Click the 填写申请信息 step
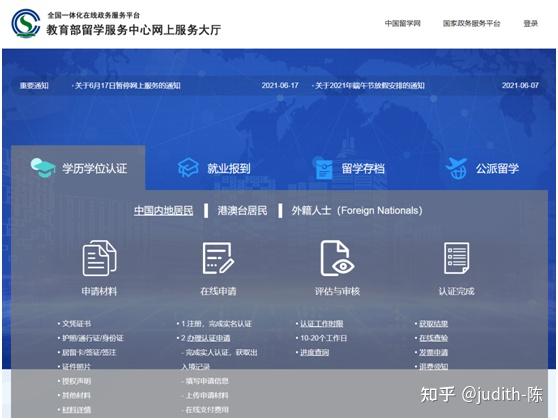The width and height of the screenshot is (558, 420). tap(207, 381)
